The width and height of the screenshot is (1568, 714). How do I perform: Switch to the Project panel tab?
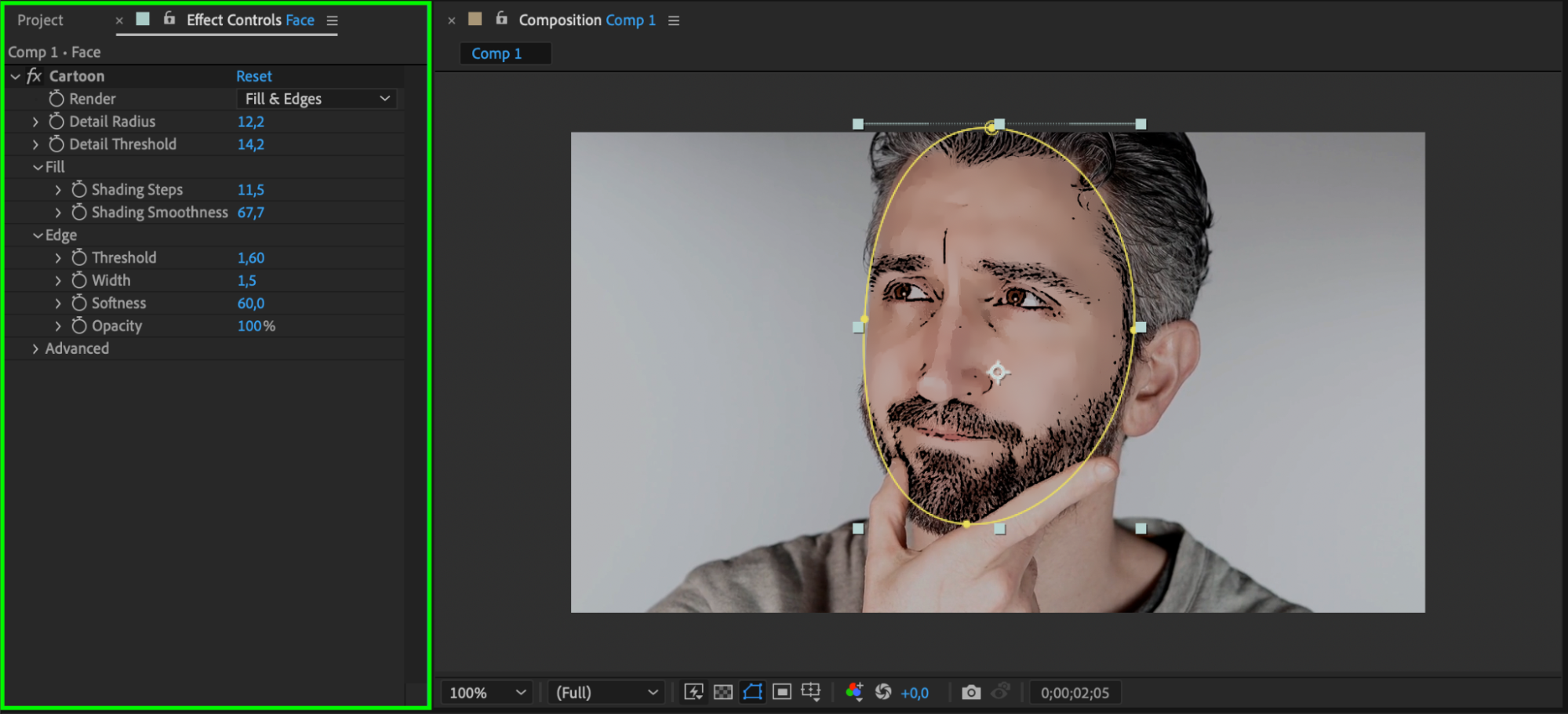[x=40, y=20]
